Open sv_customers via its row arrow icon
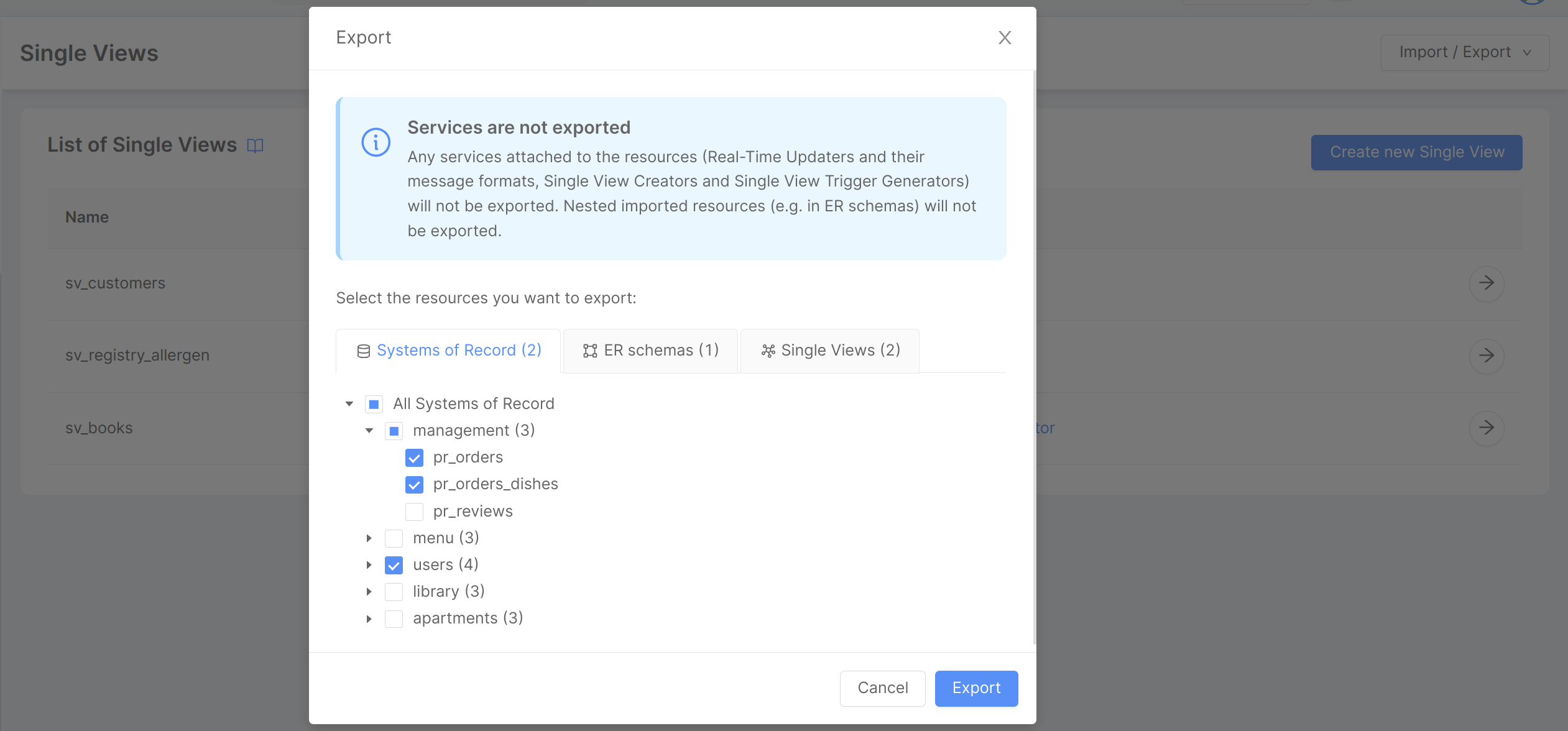 tap(1487, 283)
